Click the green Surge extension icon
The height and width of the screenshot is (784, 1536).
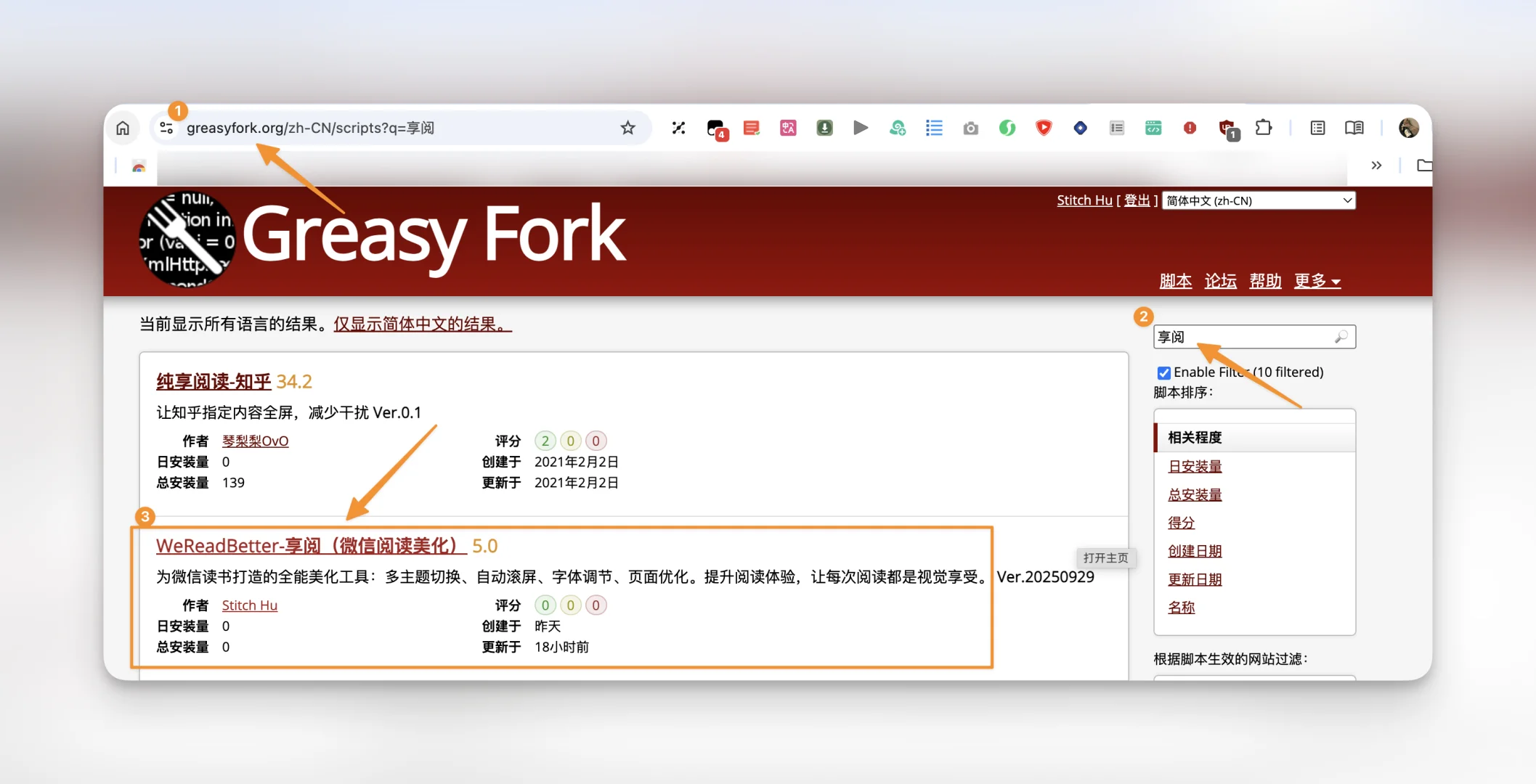point(1007,128)
